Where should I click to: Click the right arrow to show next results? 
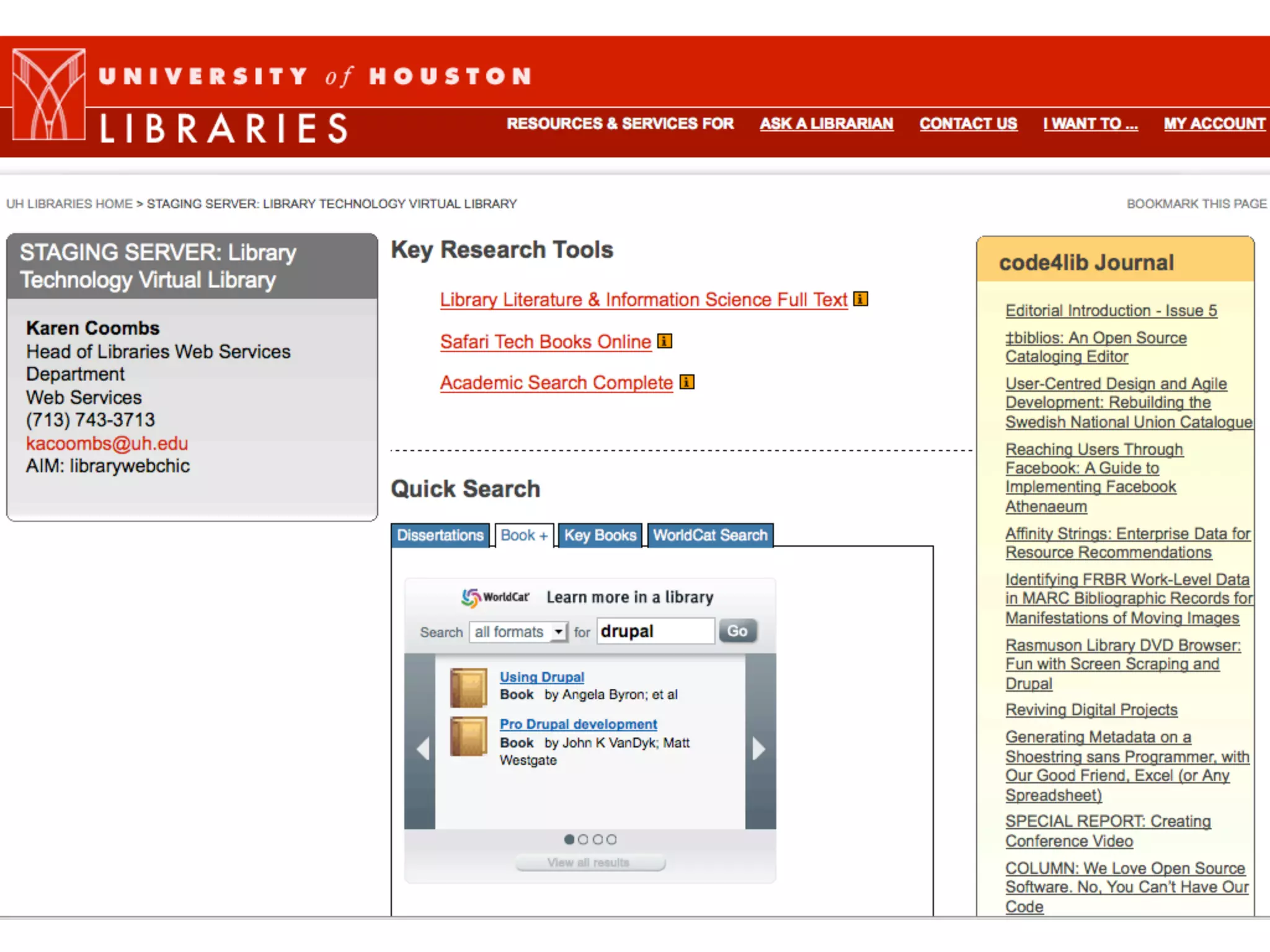tap(759, 749)
